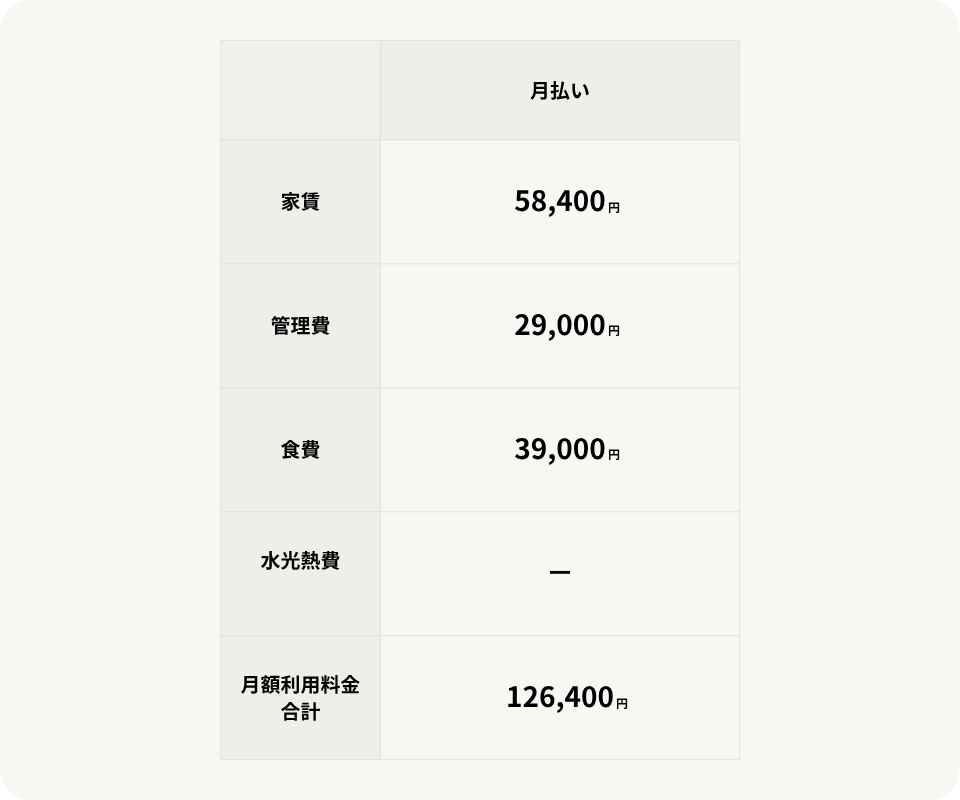Click the blank card area left of the table
Image resolution: width=960 pixels, height=800 pixels.
(110, 400)
